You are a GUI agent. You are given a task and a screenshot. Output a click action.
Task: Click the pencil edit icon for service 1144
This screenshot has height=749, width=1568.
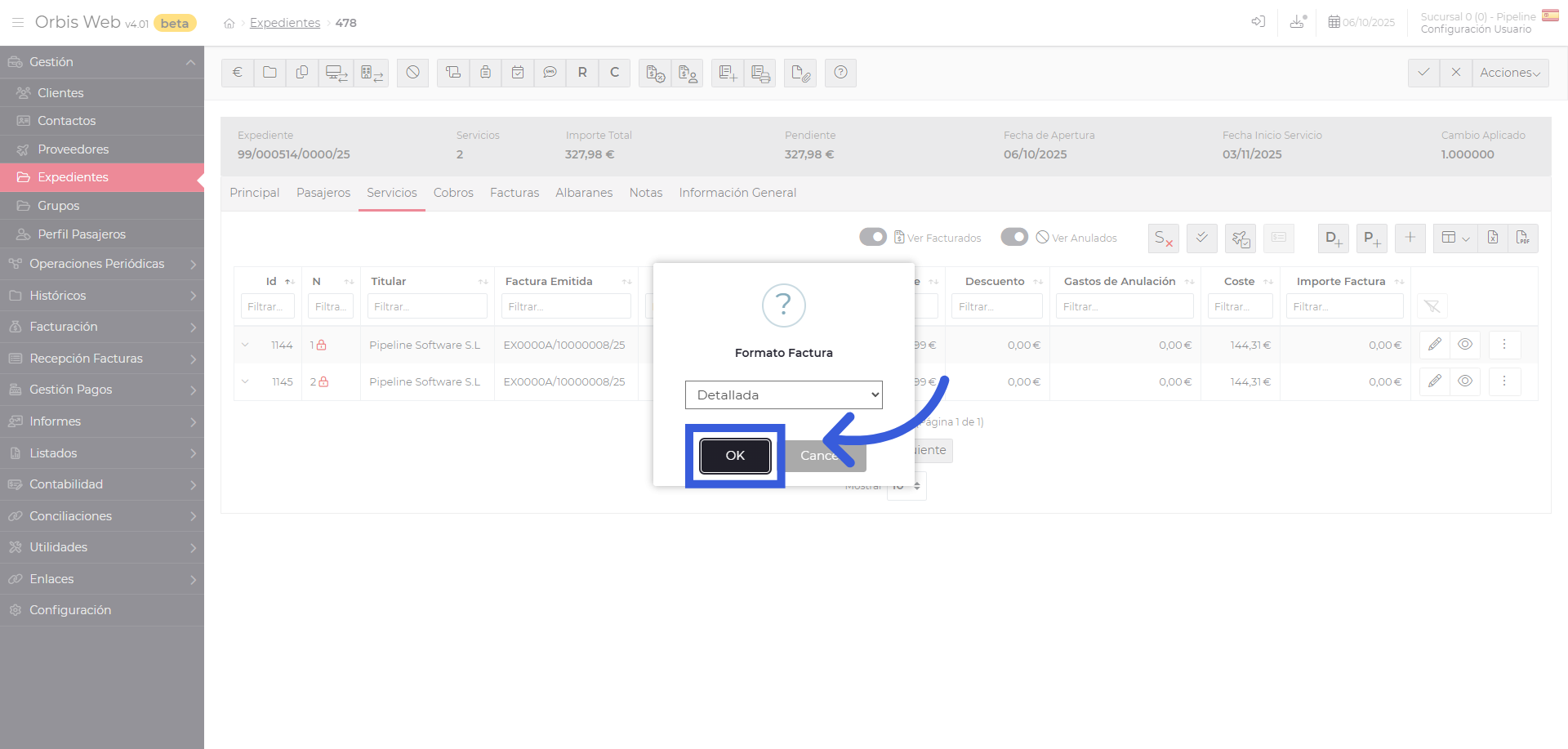1434,345
